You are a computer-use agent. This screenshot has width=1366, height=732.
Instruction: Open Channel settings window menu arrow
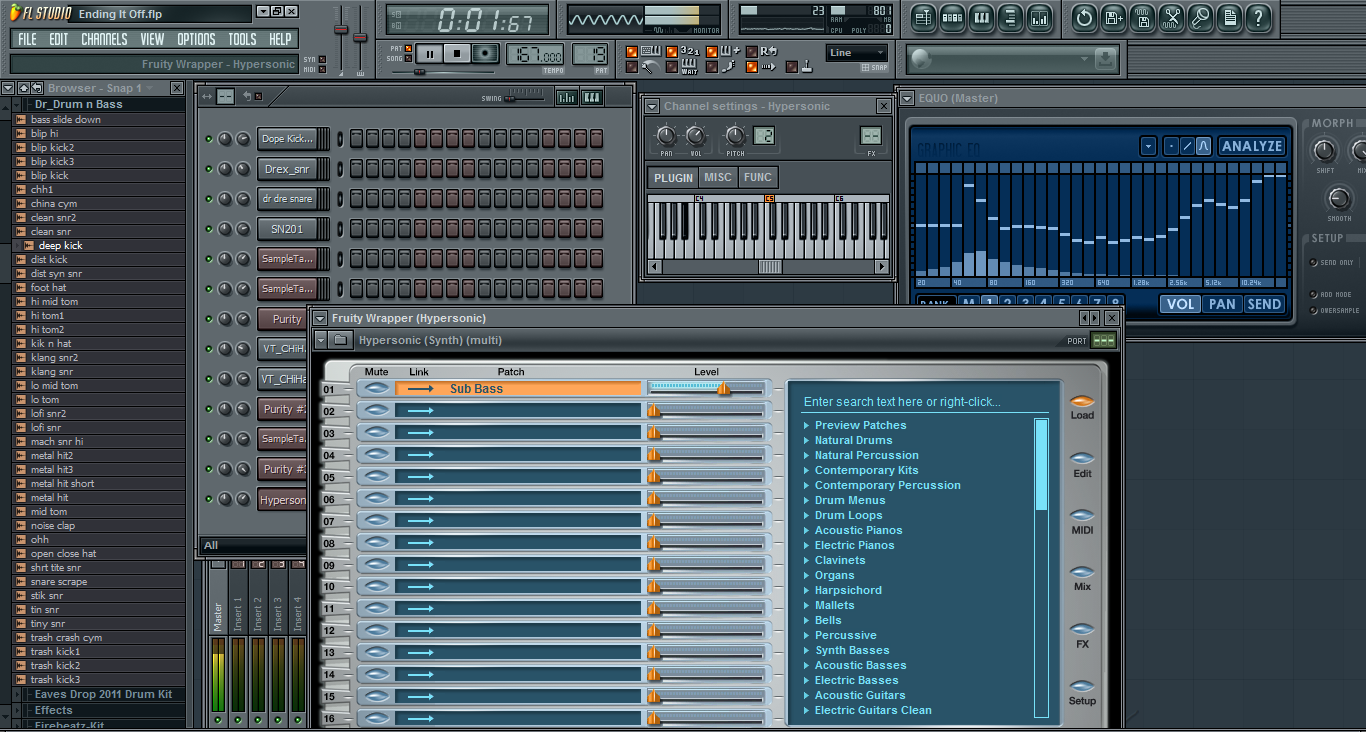coord(652,106)
